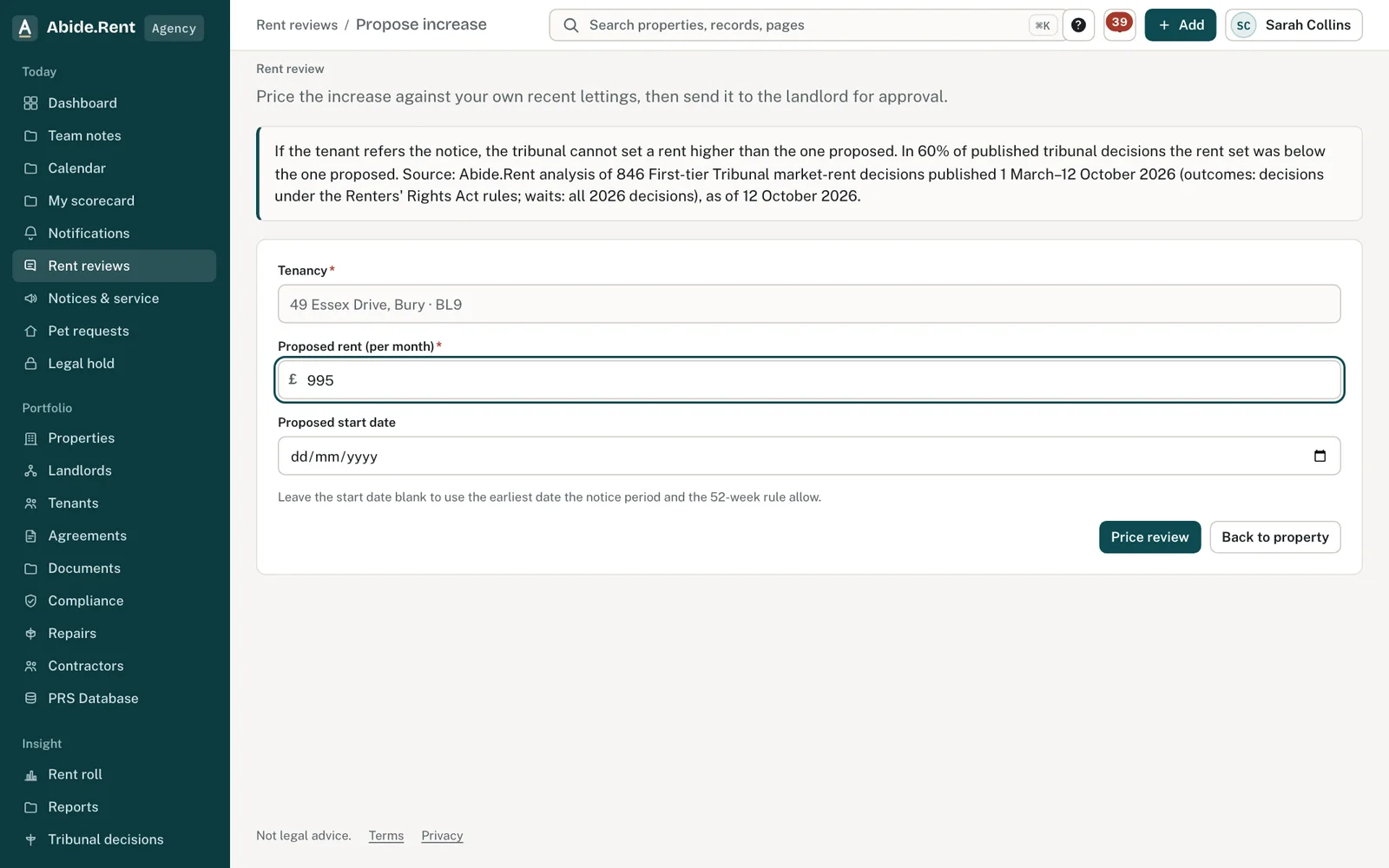Click the Add button in header
This screenshot has width=1389, height=868.
tap(1180, 25)
